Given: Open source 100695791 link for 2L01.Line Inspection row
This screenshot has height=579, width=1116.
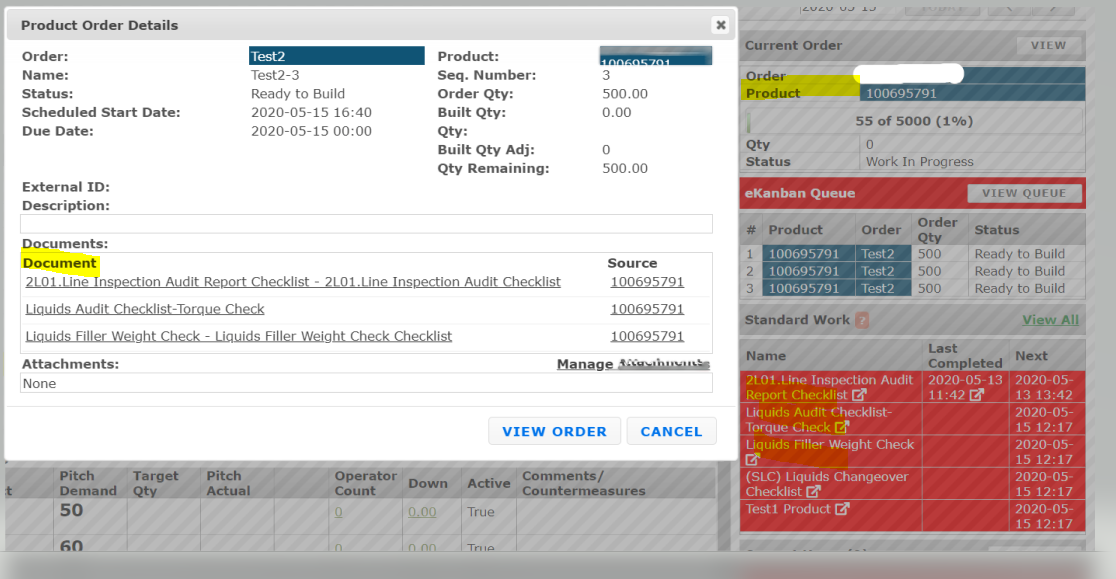Looking at the screenshot, I should 647,282.
